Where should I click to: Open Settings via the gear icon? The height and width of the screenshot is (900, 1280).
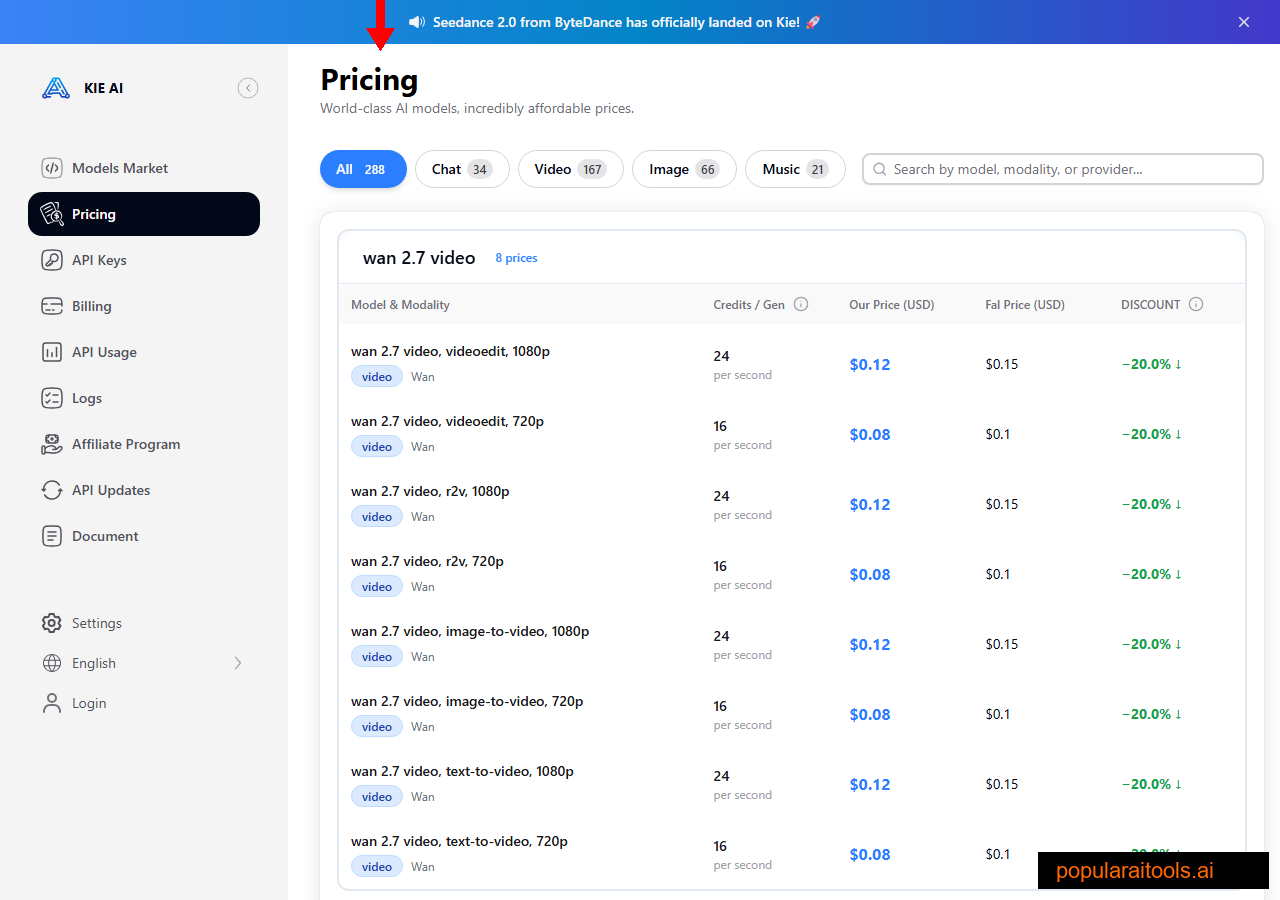point(52,623)
